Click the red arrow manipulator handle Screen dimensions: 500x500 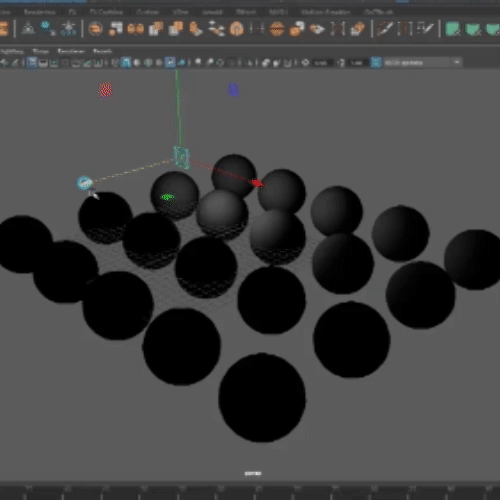tap(257, 183)
